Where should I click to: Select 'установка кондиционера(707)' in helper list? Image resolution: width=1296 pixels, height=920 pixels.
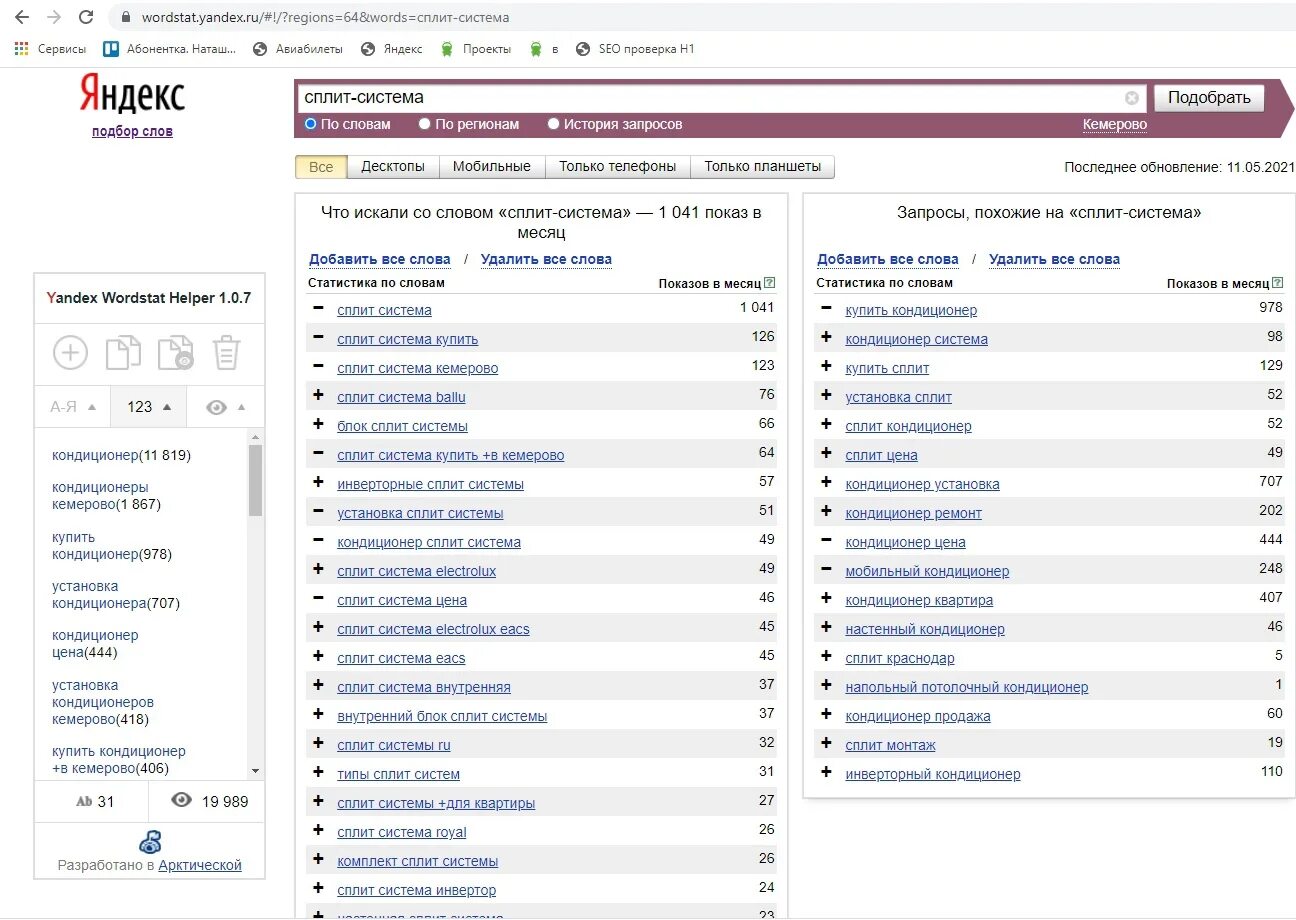[116, 595]
